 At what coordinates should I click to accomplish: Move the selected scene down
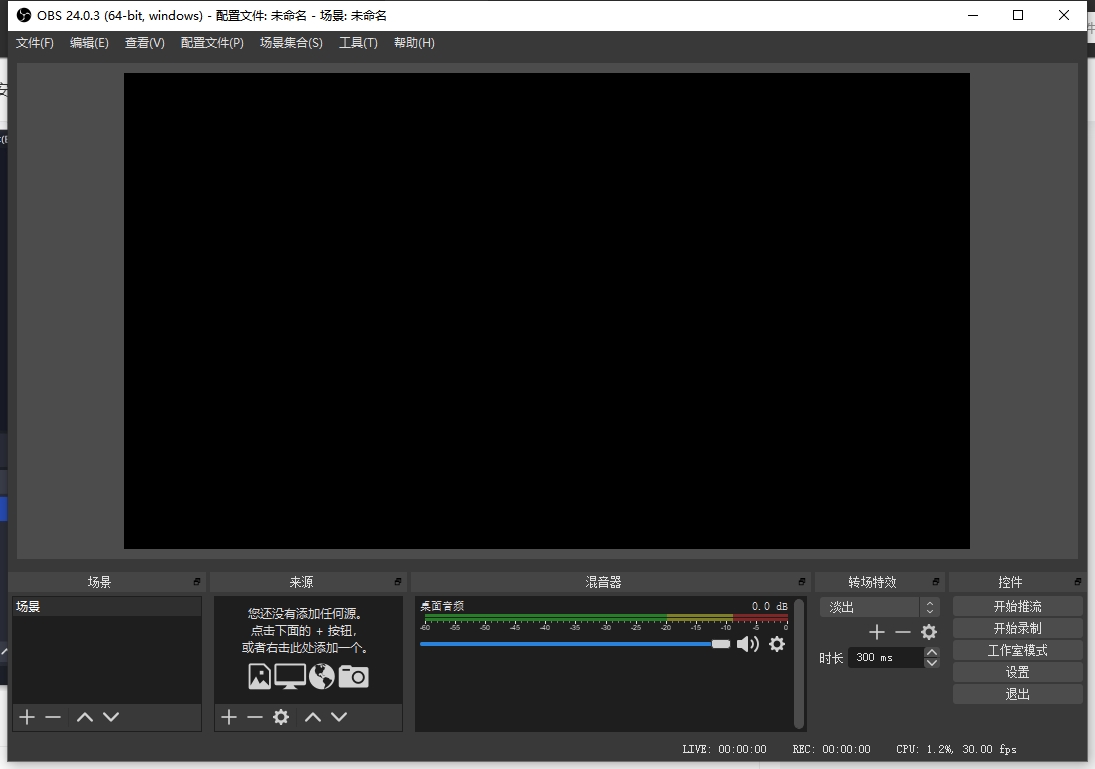[x=111, y=717]
